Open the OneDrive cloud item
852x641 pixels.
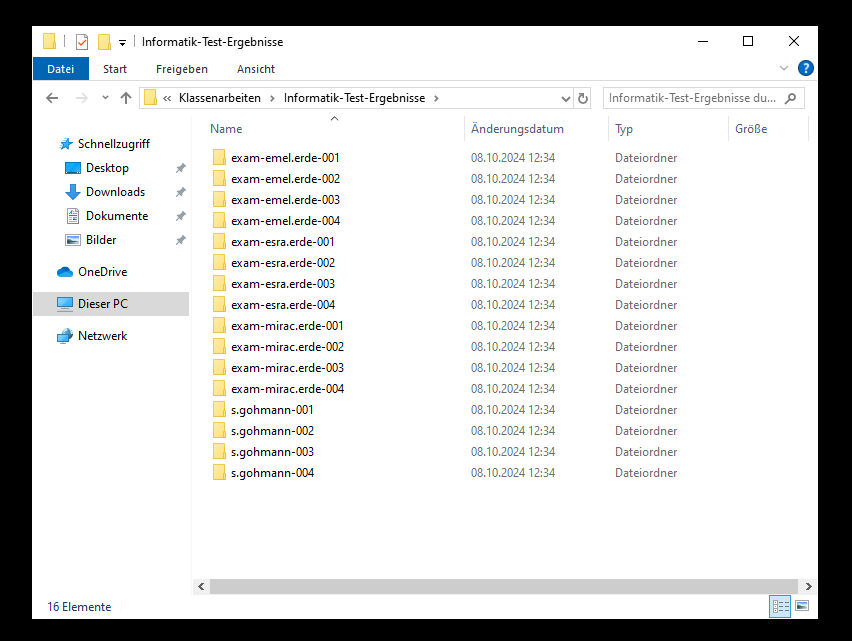[102, 272]
